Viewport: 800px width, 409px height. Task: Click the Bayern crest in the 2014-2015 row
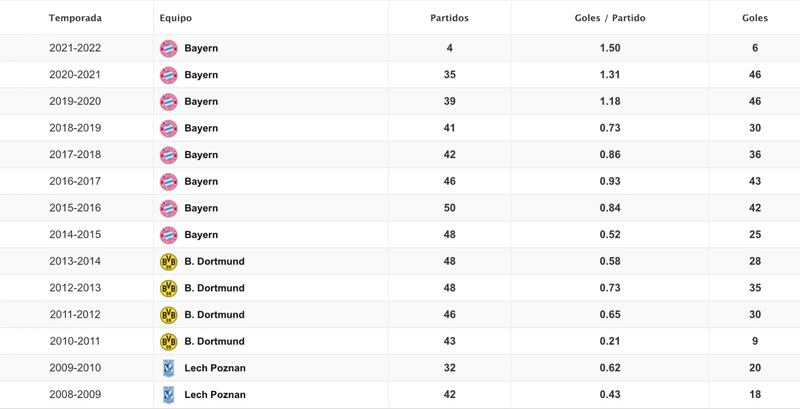tap(168, 235)
